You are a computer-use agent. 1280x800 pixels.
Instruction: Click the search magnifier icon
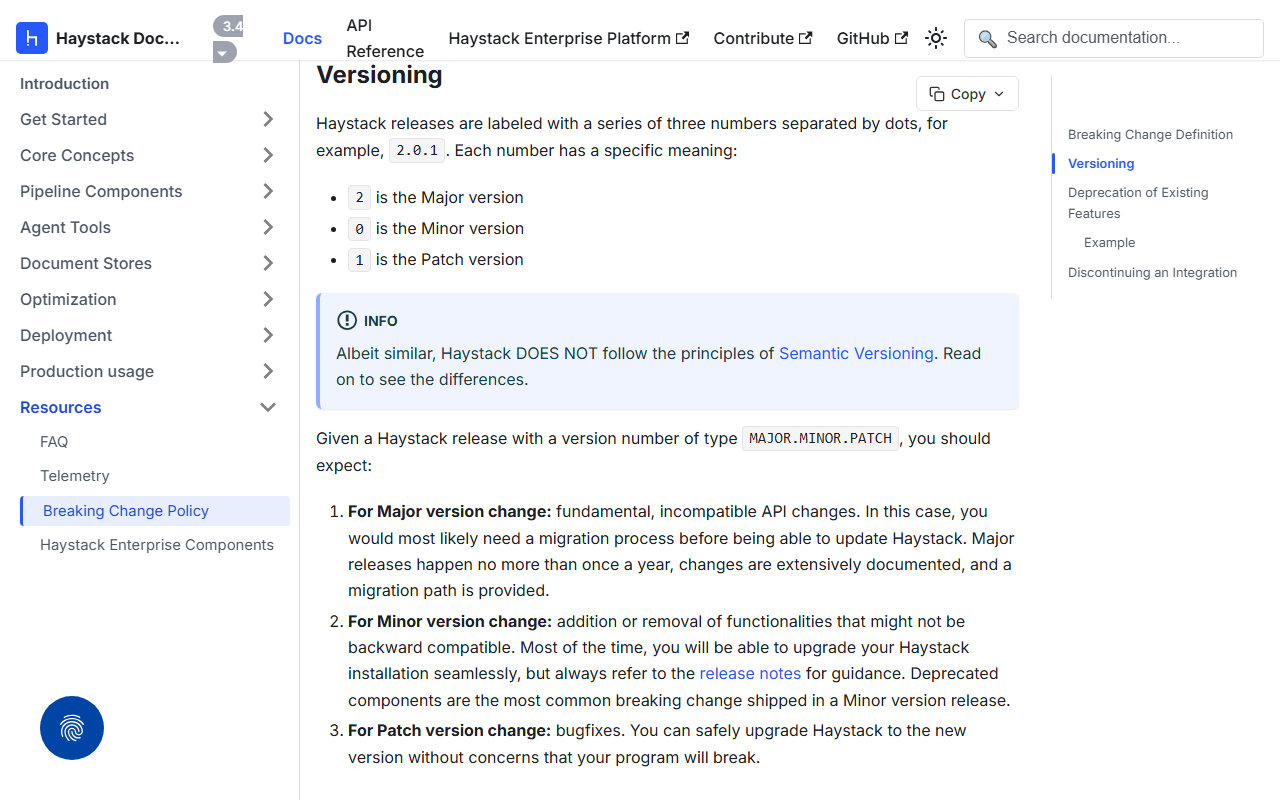pyautogui.click(x=987, y=38)
